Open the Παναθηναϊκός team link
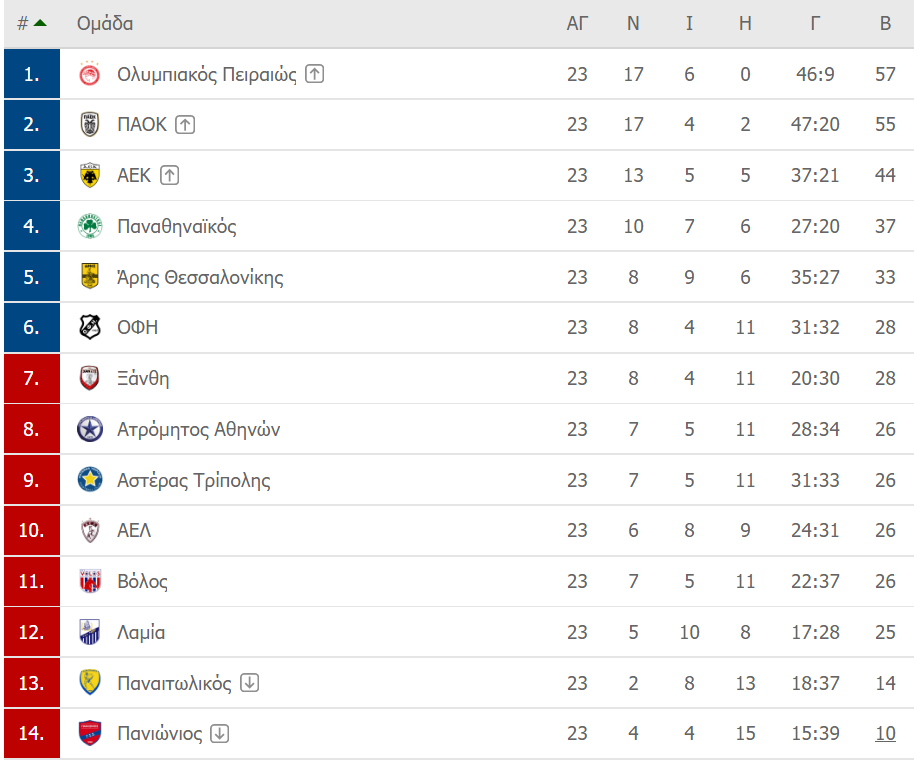 (x=177, y=226)
